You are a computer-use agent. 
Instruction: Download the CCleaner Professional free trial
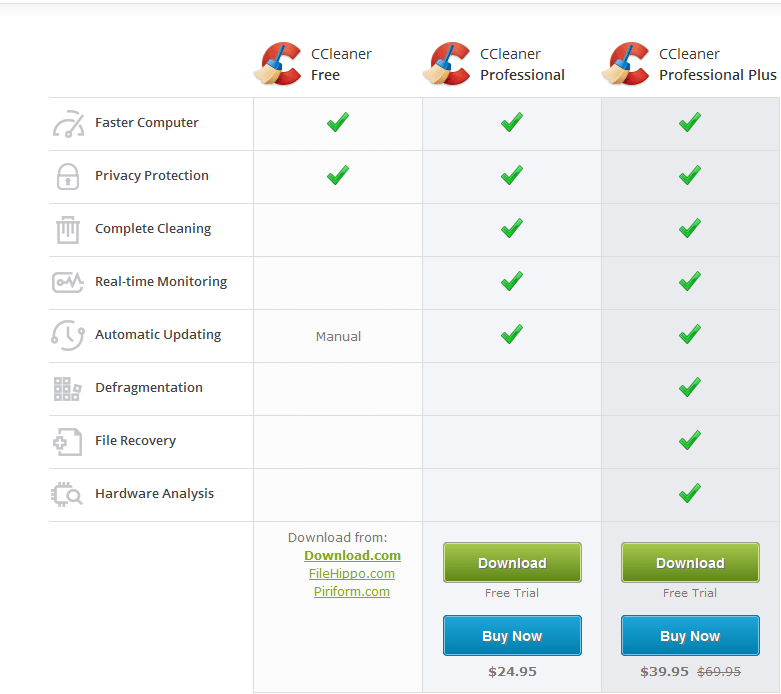(x=512, y=562)
